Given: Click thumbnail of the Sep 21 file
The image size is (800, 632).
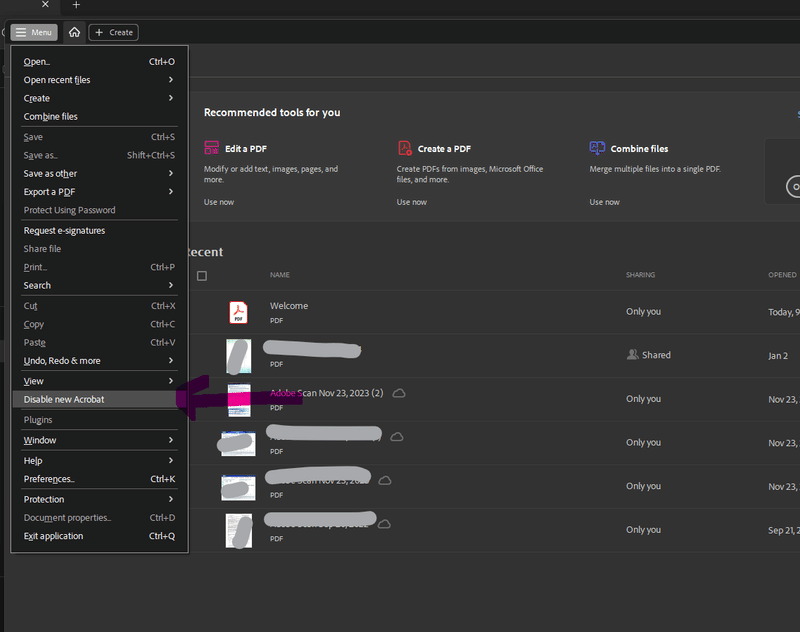Looking at the screenshot, I should tap(239, 531).
